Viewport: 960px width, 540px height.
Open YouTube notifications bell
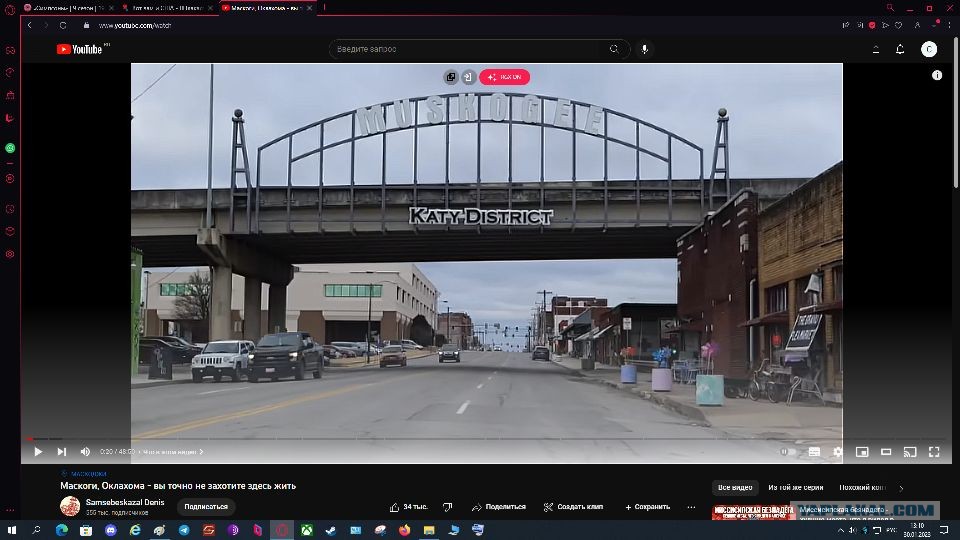point(900,49)
